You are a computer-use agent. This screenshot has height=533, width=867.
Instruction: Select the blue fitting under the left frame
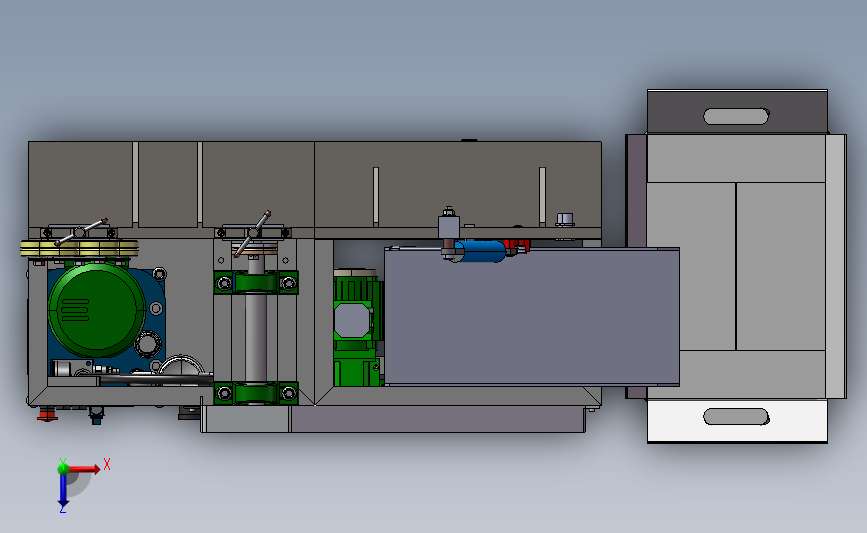96,415
